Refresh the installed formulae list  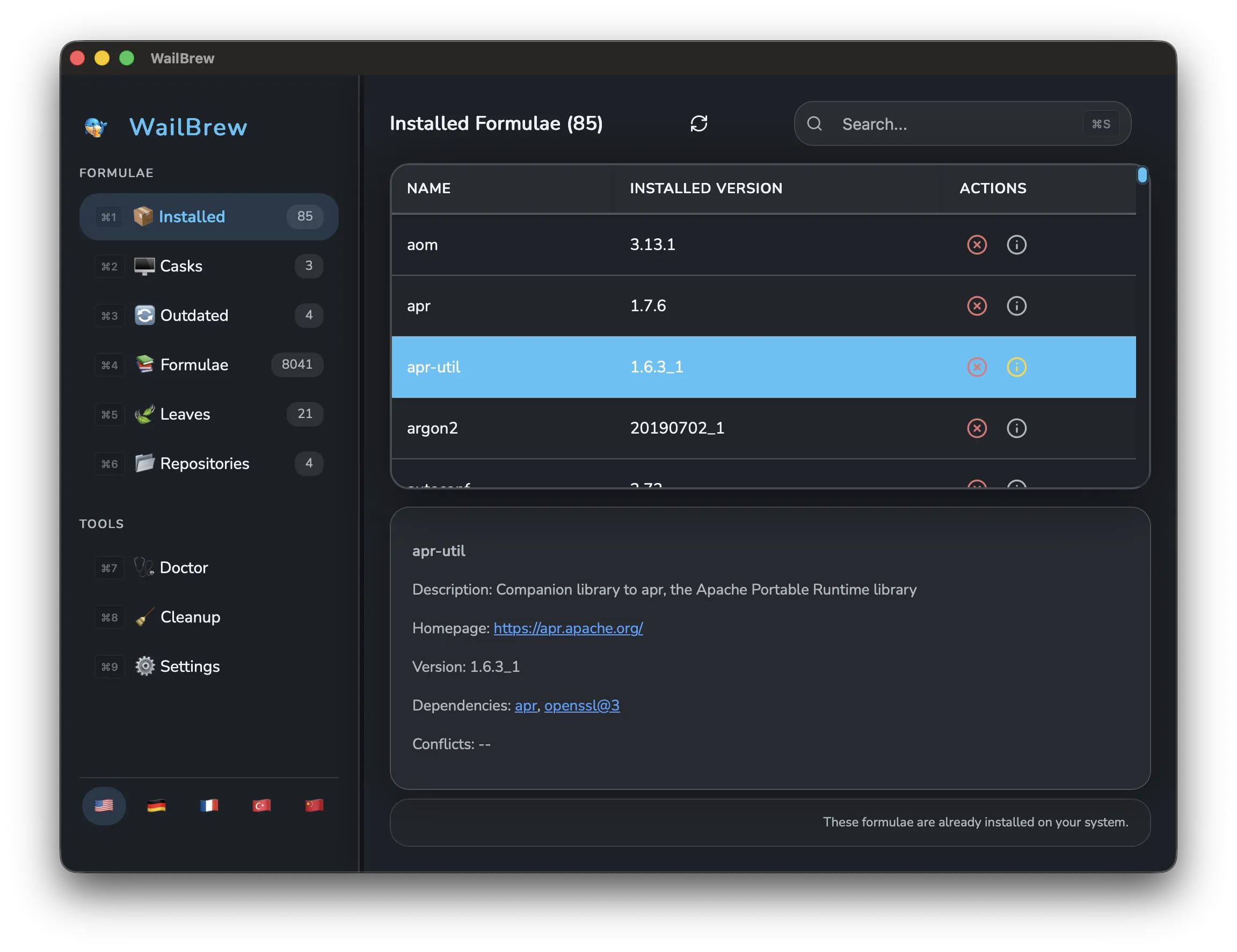(x=700, y=123)
